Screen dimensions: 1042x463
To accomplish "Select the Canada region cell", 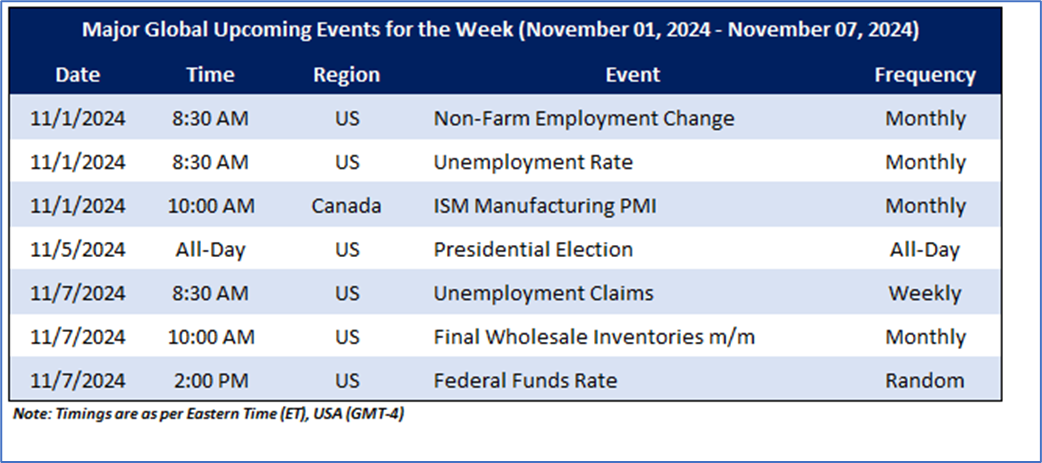I will coord(346,206).
